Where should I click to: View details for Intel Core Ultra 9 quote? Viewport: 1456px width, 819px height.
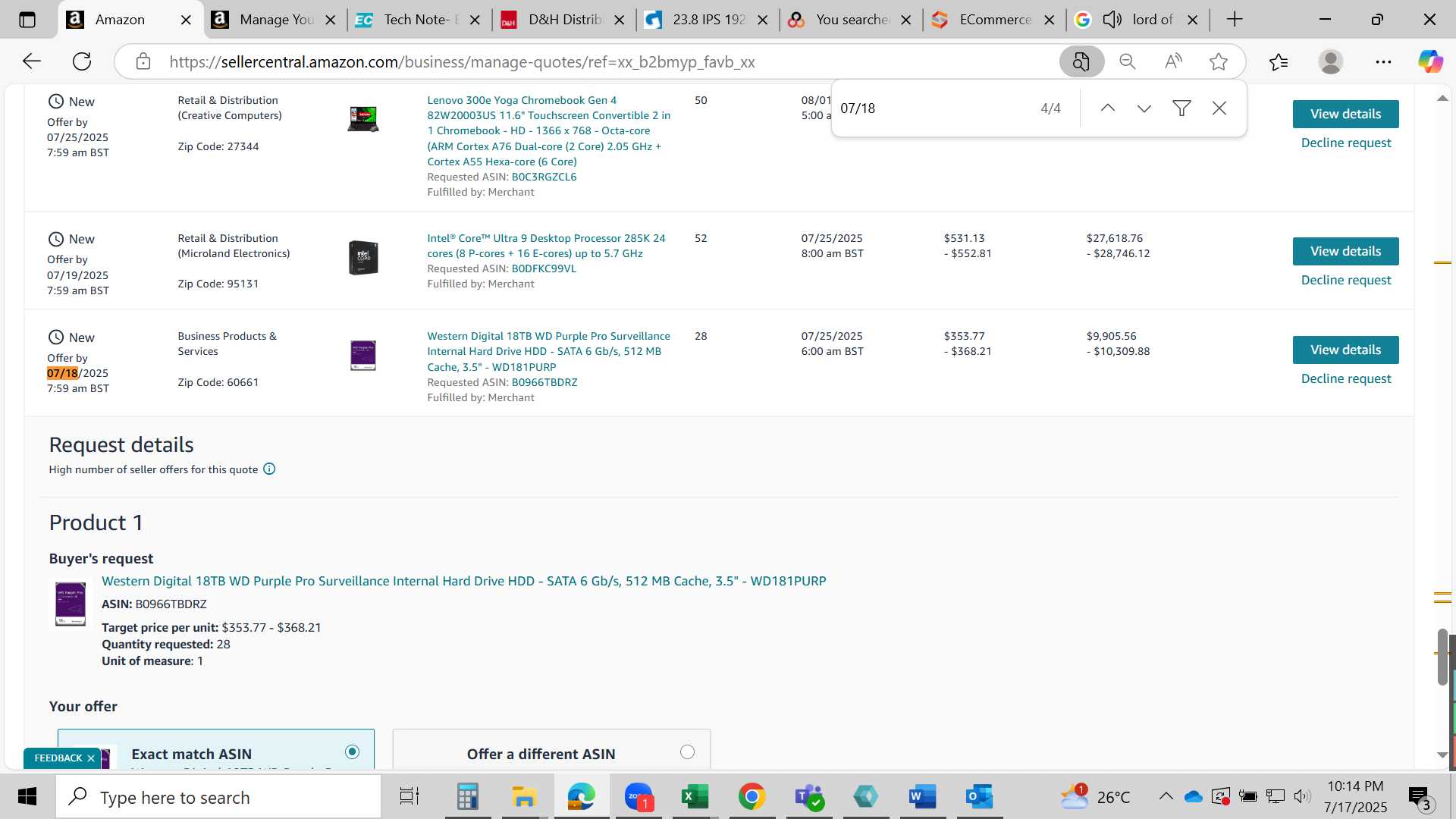[1345, 251]
